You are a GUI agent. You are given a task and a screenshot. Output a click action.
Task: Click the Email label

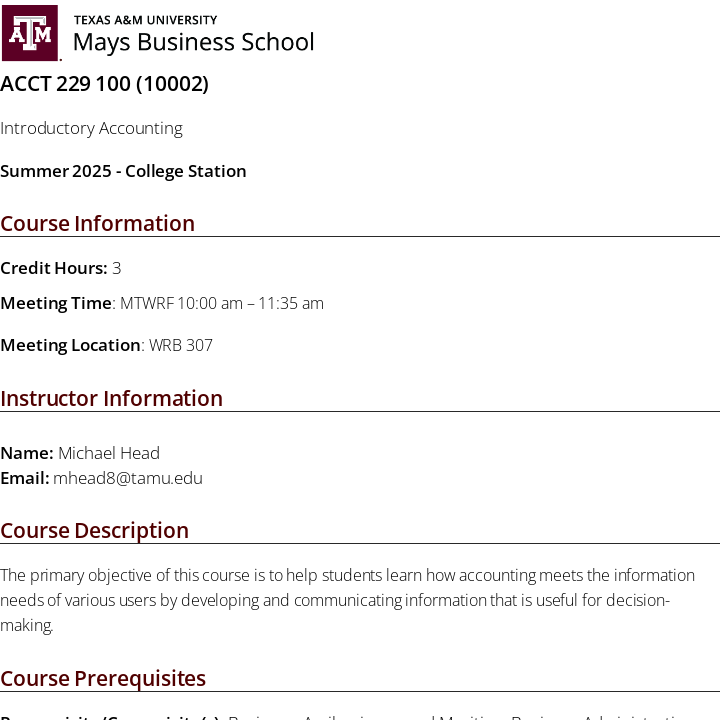(x=24, y=478)
